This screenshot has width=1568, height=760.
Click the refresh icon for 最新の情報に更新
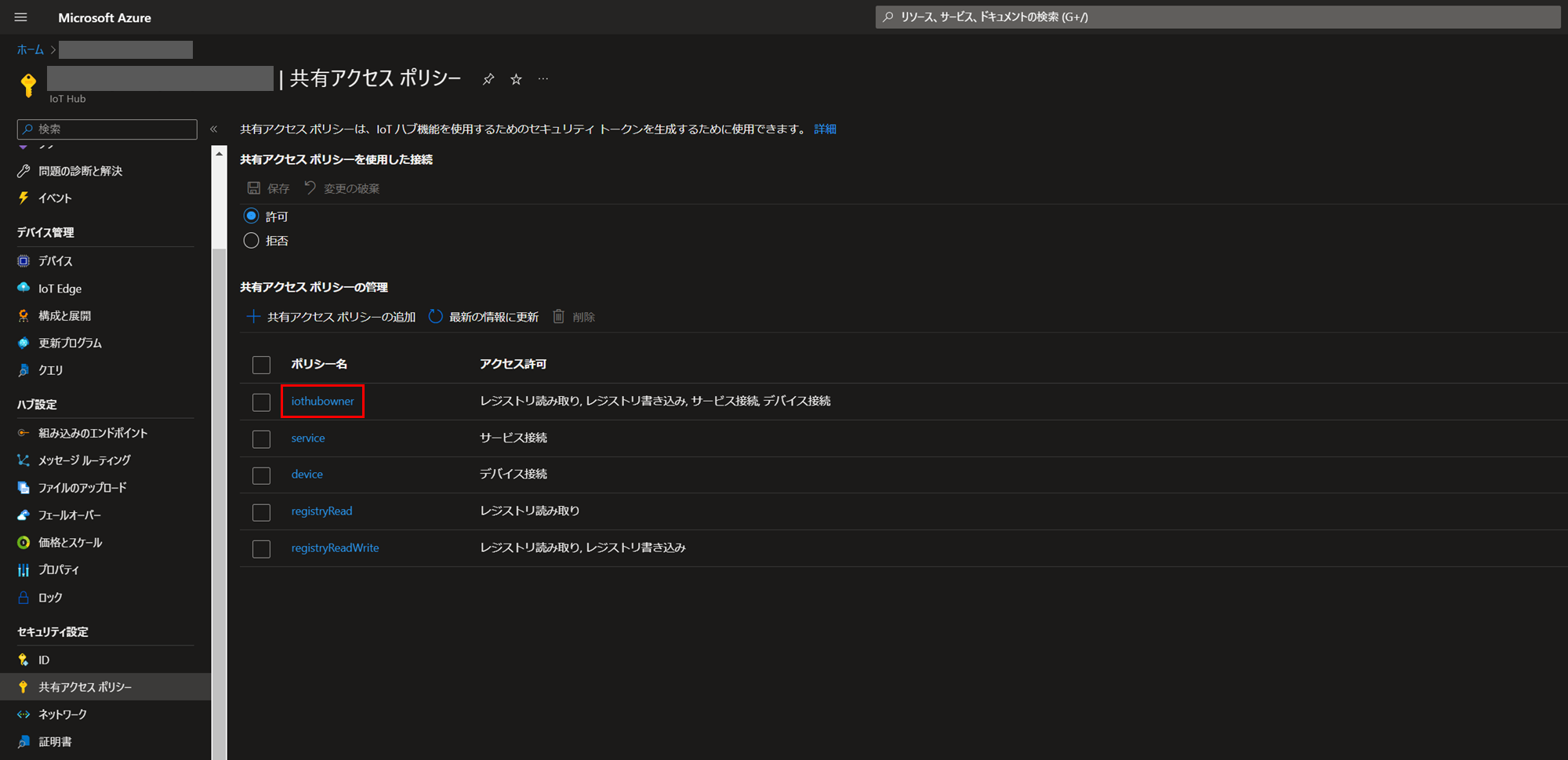[436, 317]
